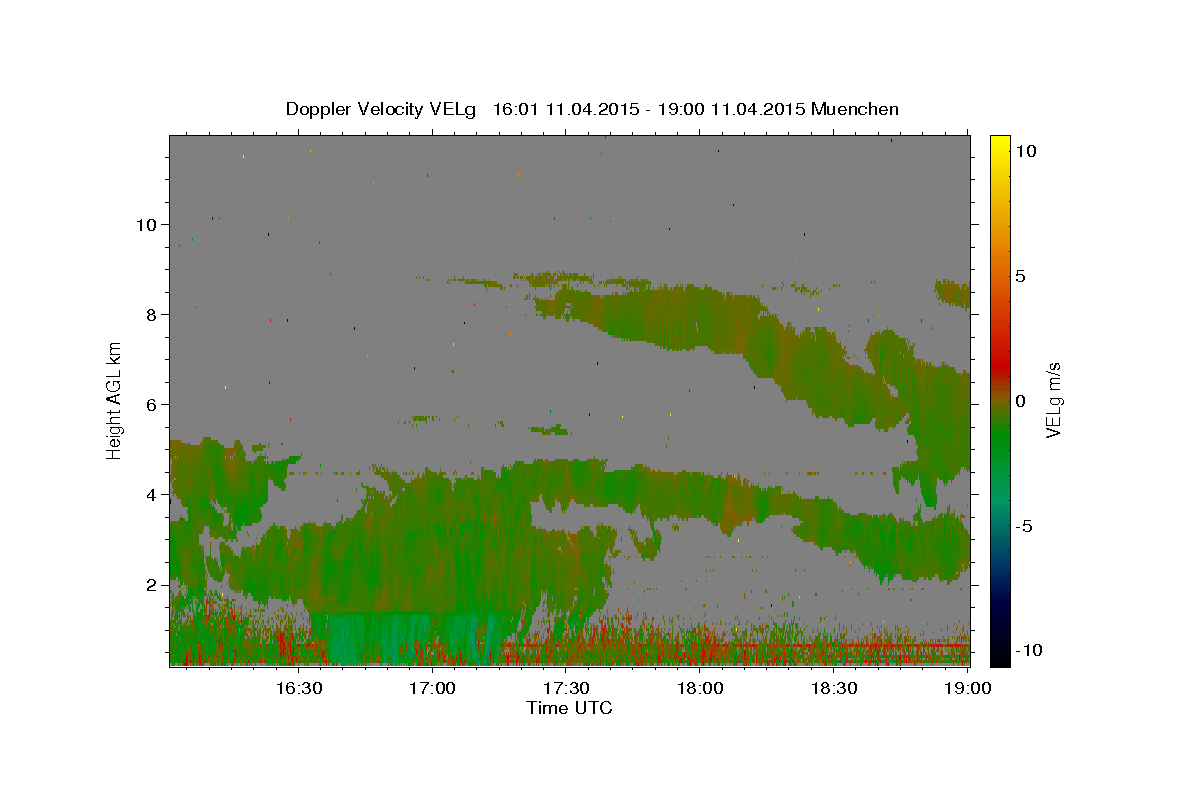The image size is (1200, 800).
Task: Click the 'VELg m/s' colorbar title
Action: 1053,400
